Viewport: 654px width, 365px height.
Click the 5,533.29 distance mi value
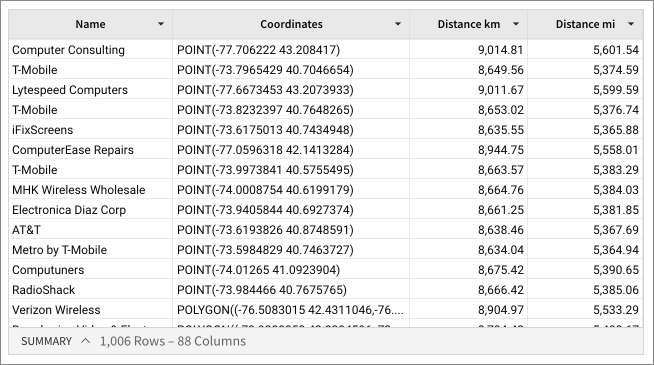point(616,310)
